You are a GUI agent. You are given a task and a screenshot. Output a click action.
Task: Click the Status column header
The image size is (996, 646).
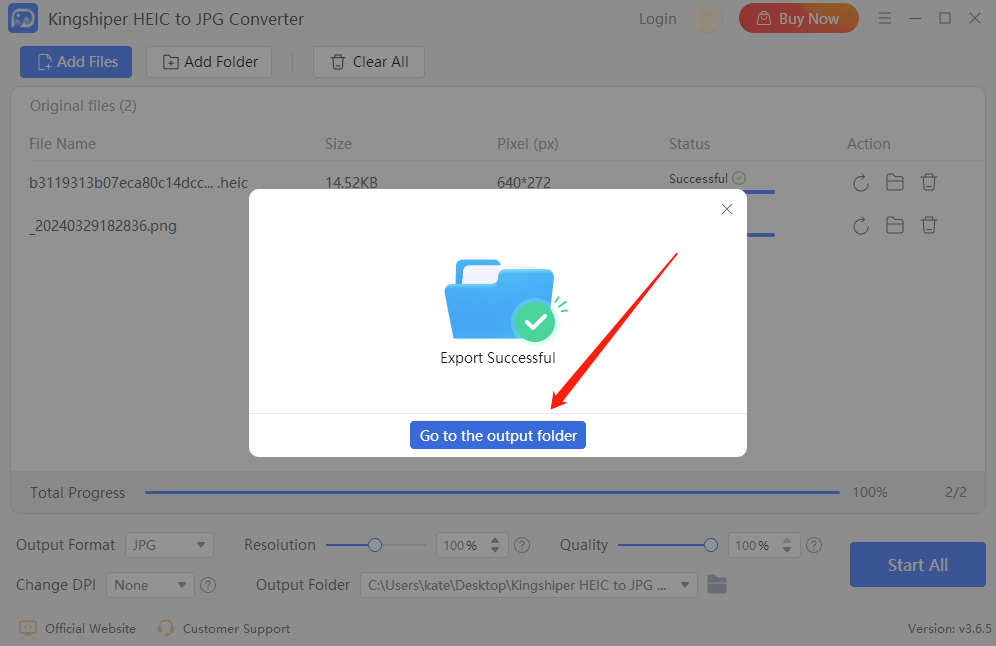pos(689,144)
